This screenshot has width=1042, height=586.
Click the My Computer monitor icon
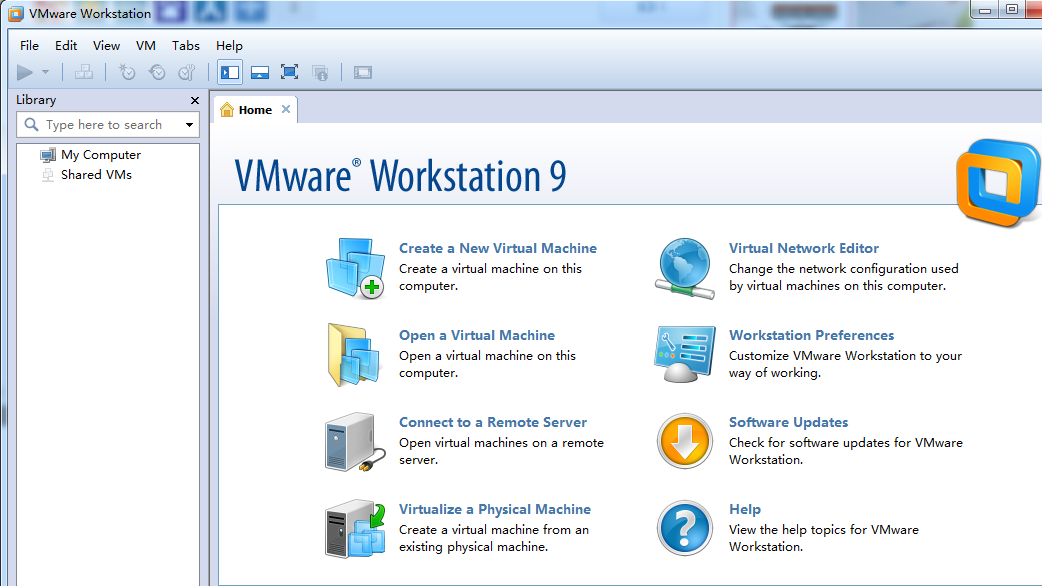point(48,155)
